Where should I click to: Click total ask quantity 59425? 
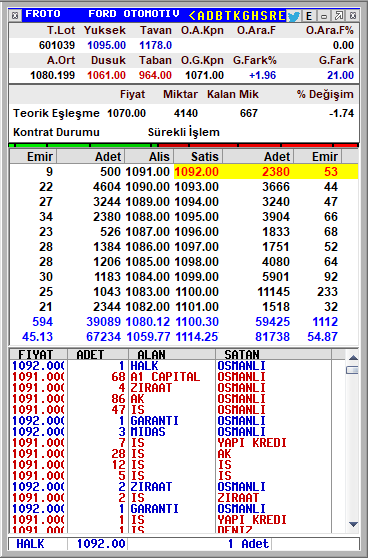273,322
